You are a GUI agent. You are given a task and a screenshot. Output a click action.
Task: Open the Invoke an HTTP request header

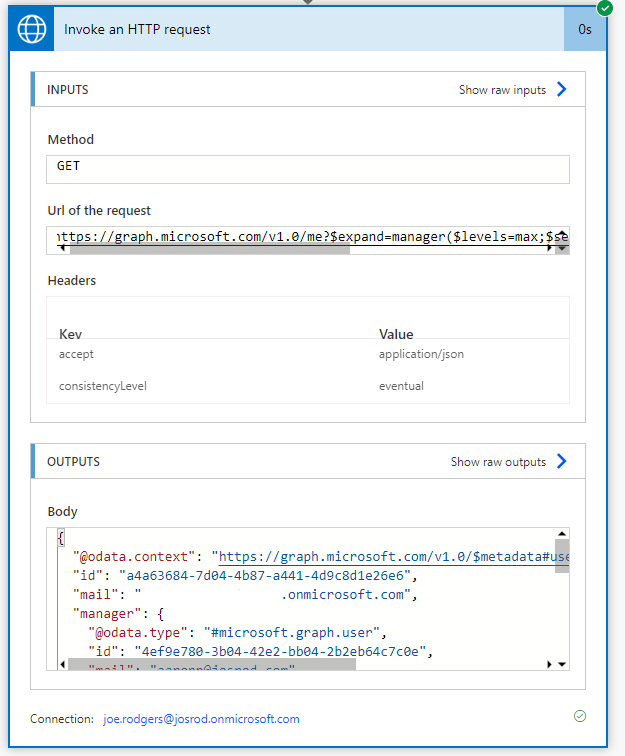click(x=309, y=29)
